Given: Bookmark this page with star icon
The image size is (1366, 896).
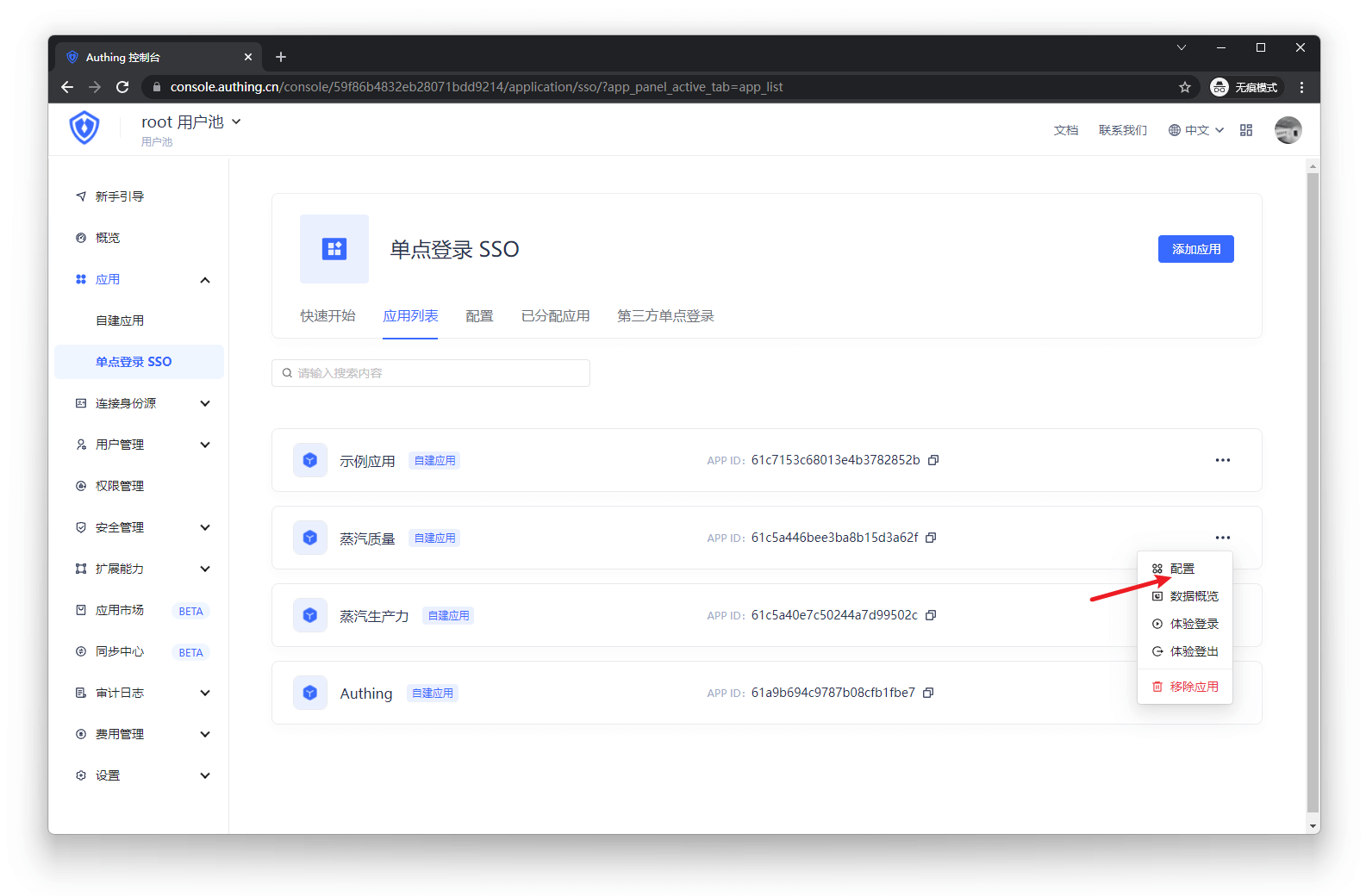Looking at the screenshot, I should pos(1185,87).
